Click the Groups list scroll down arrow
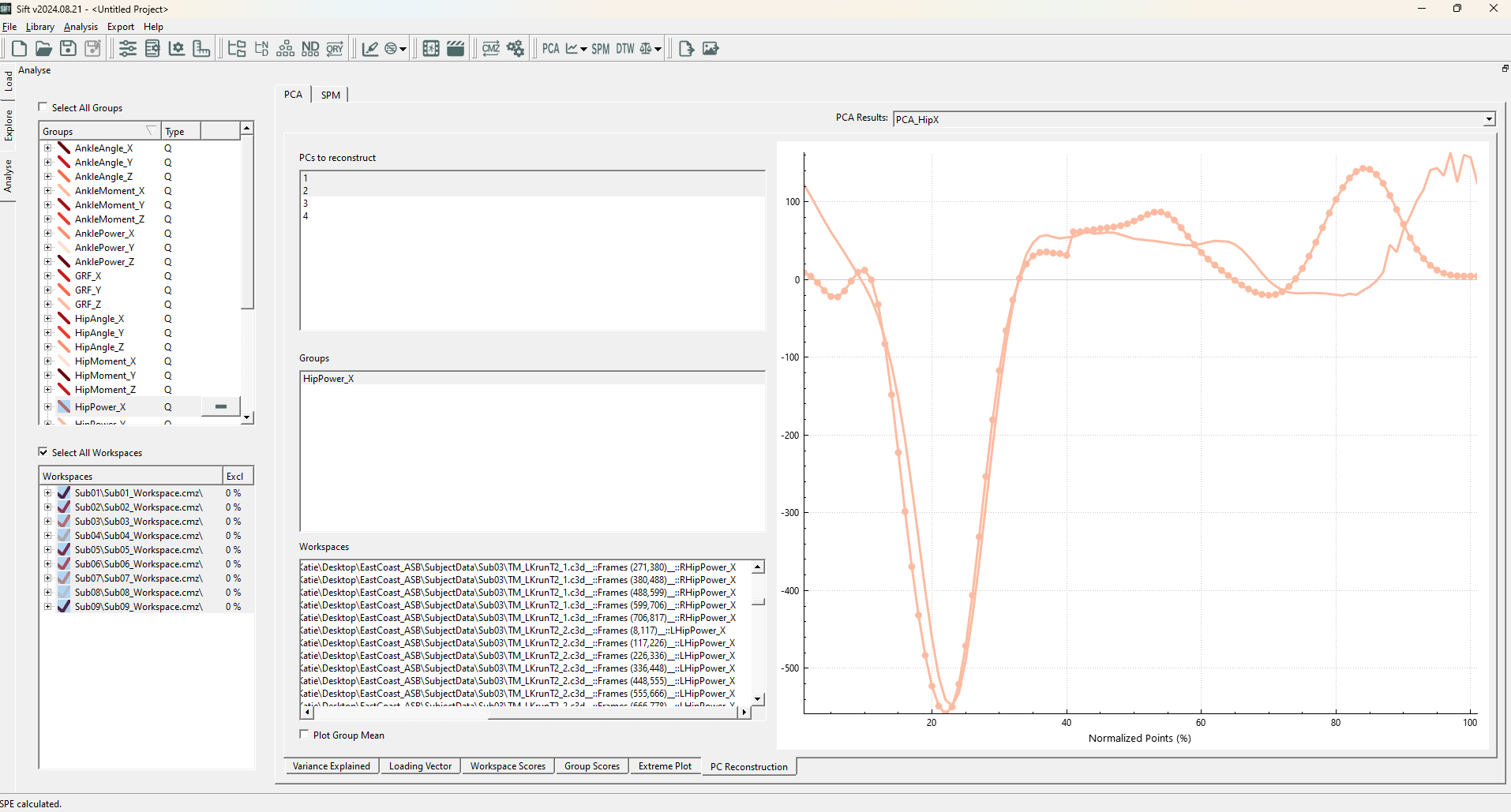Image resolution: width=1511 pixels, height=812 pixels. [x=247, y=417]
